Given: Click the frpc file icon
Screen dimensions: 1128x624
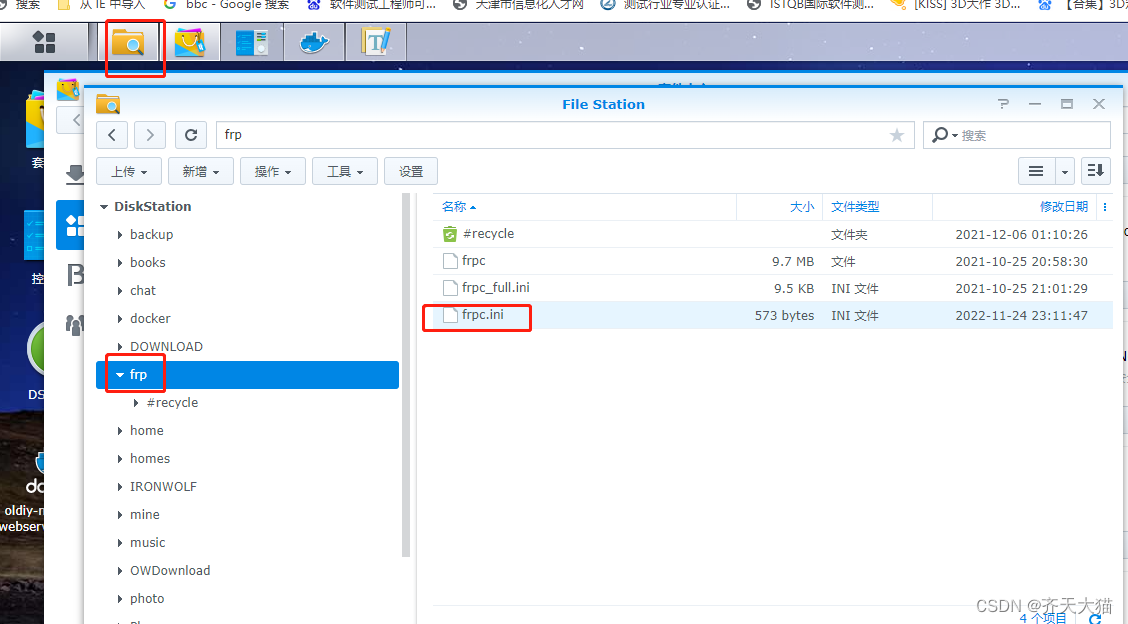Looking at the screenshot, I should click(x=450, y=261).
